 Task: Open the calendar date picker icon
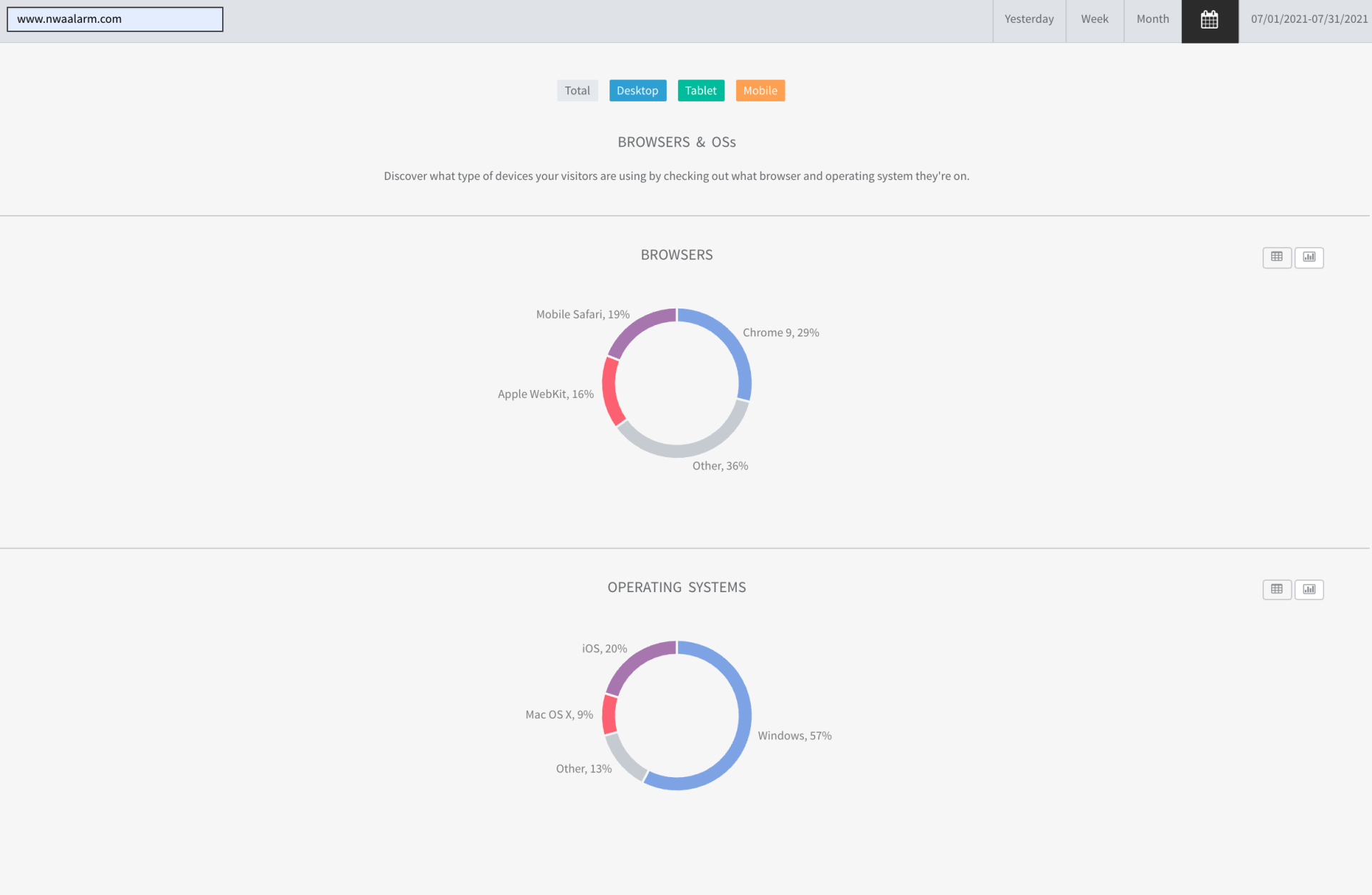click(x=1209, y=20)
